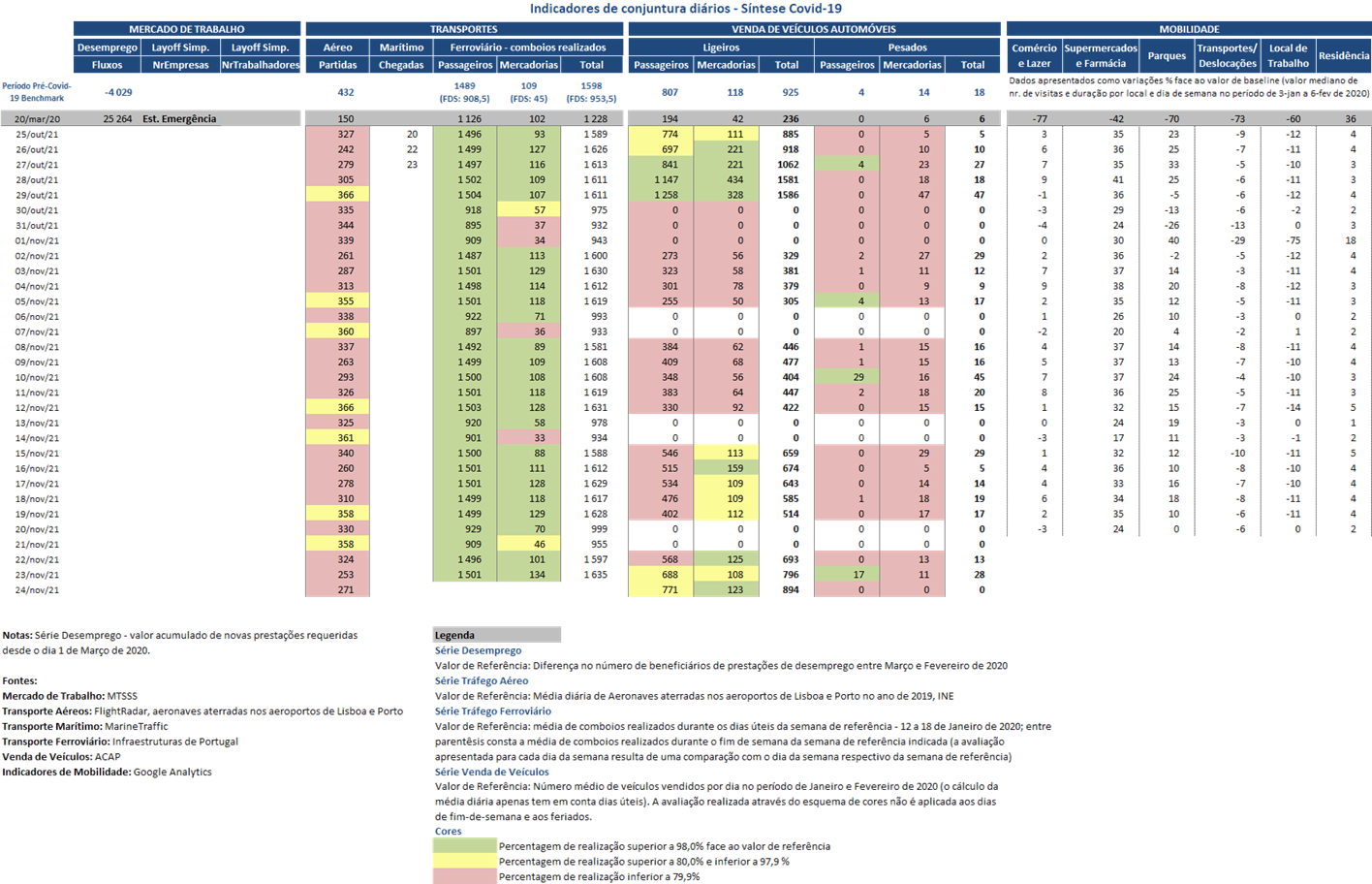This screenshot has height=884, width=1372.
Task: Select the 20/mar/20 date row label
Action: 37,119
